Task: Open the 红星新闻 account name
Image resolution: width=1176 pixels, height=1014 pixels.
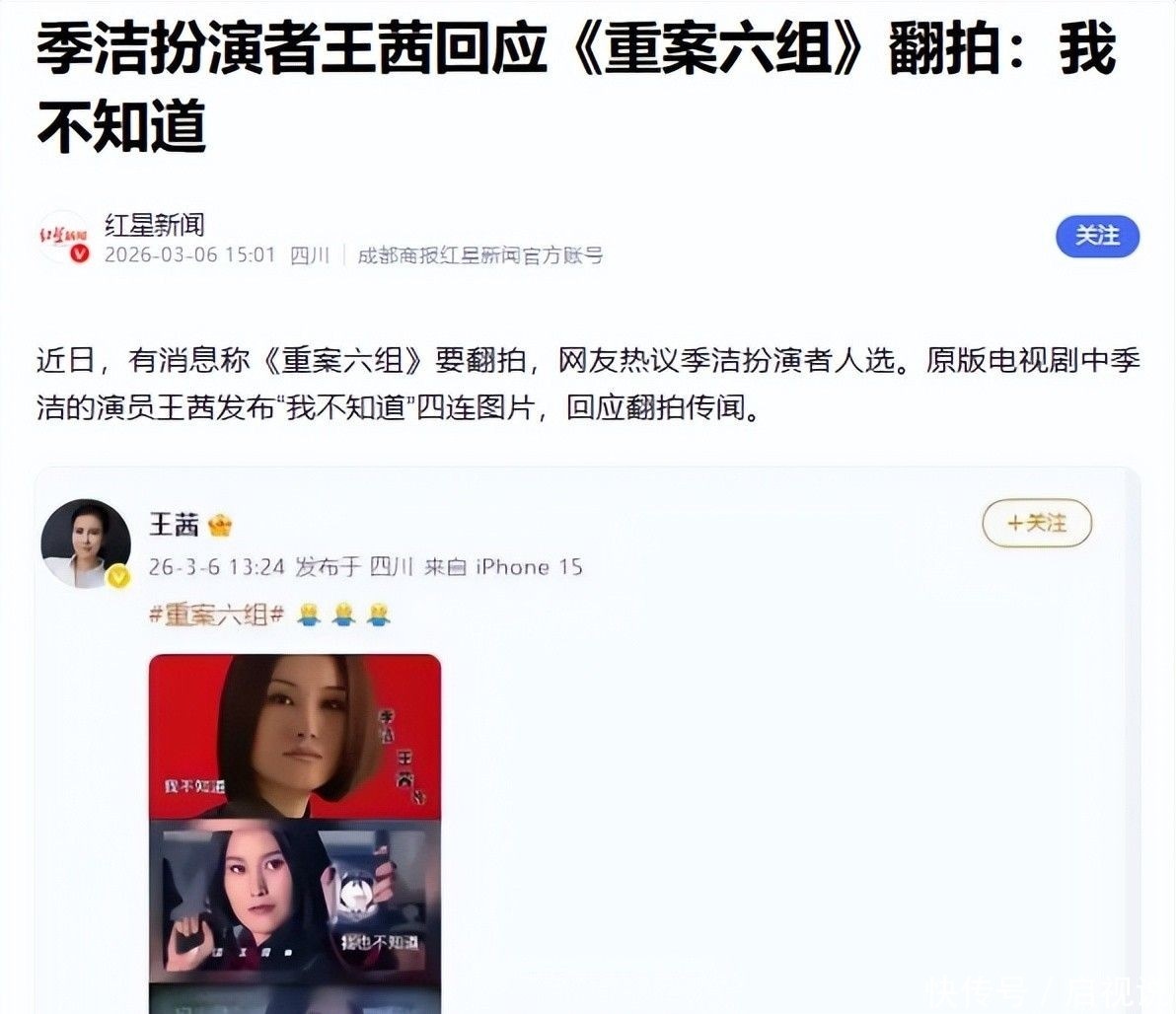Action: [154, 224]
